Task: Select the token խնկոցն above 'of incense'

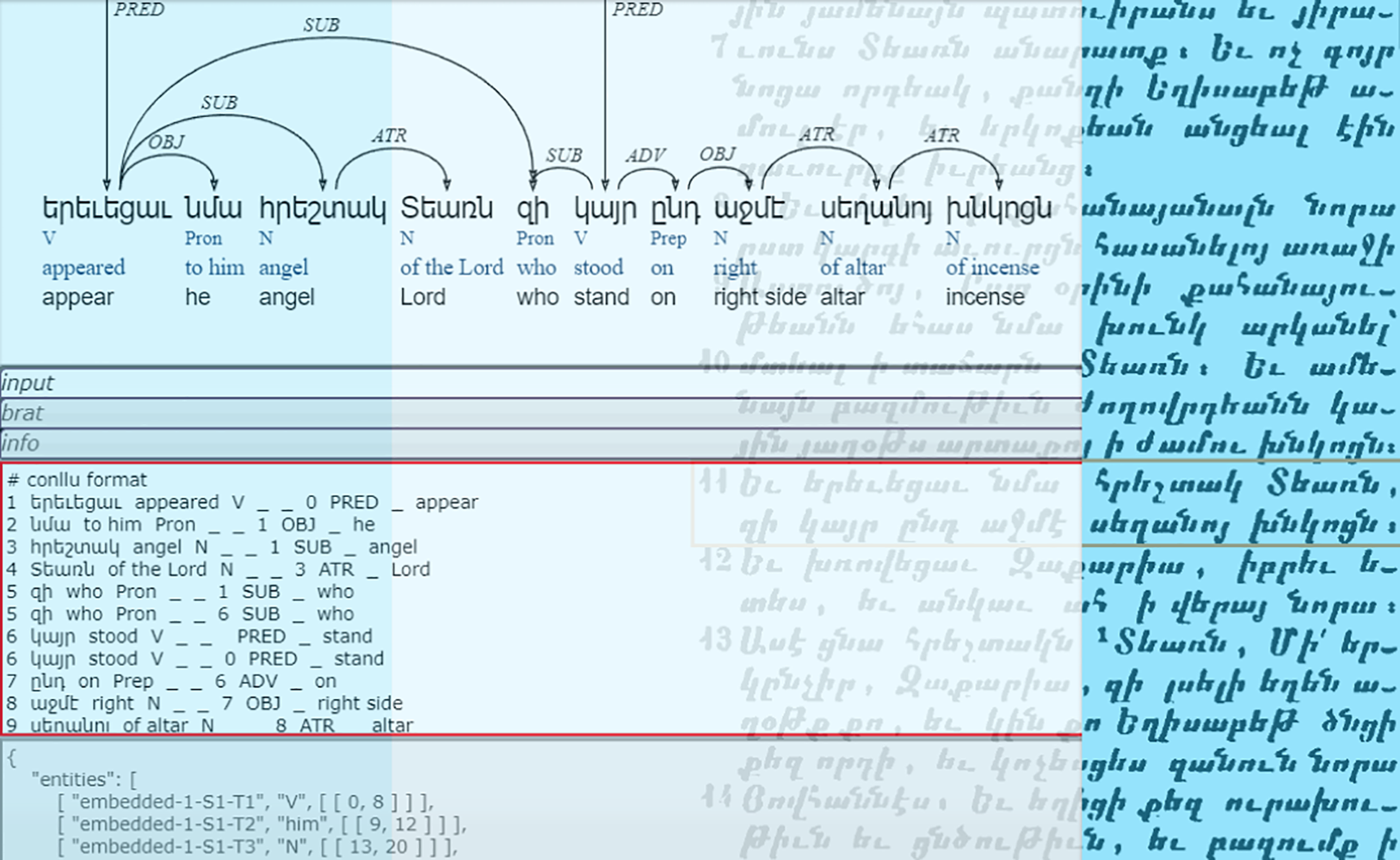Action: (998, 208)
